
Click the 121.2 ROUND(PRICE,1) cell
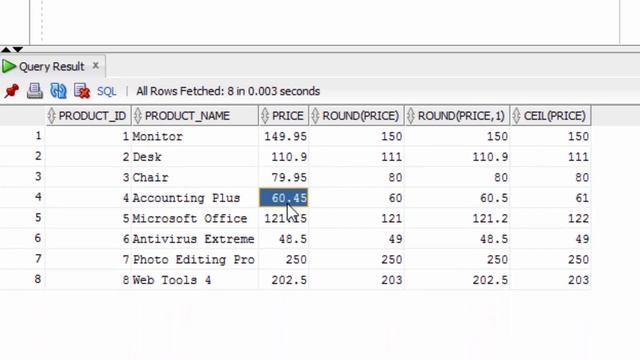pyautogui.click(x=457, y=218)
